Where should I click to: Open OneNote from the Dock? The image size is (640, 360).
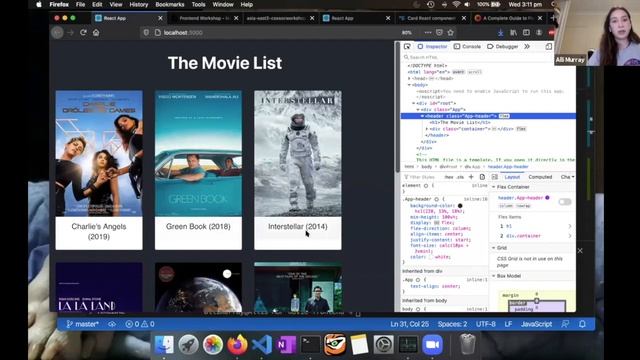pyautogui.click(x=286, y=345)
